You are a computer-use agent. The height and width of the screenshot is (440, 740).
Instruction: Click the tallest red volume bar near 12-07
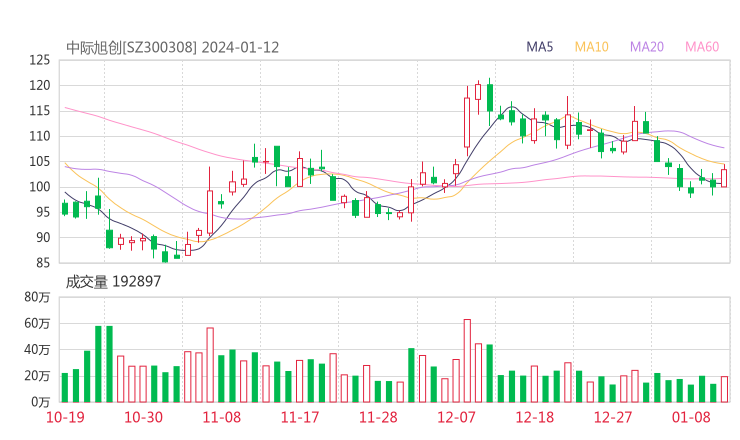coord(467,361)
